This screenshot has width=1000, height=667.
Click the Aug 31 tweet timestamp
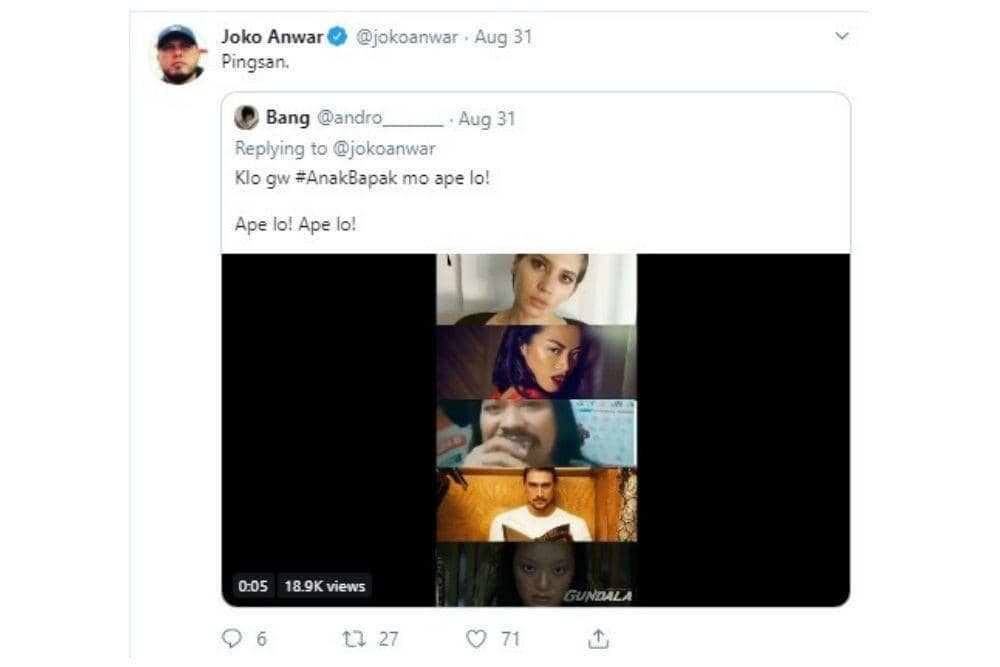[x=504, y=38]
